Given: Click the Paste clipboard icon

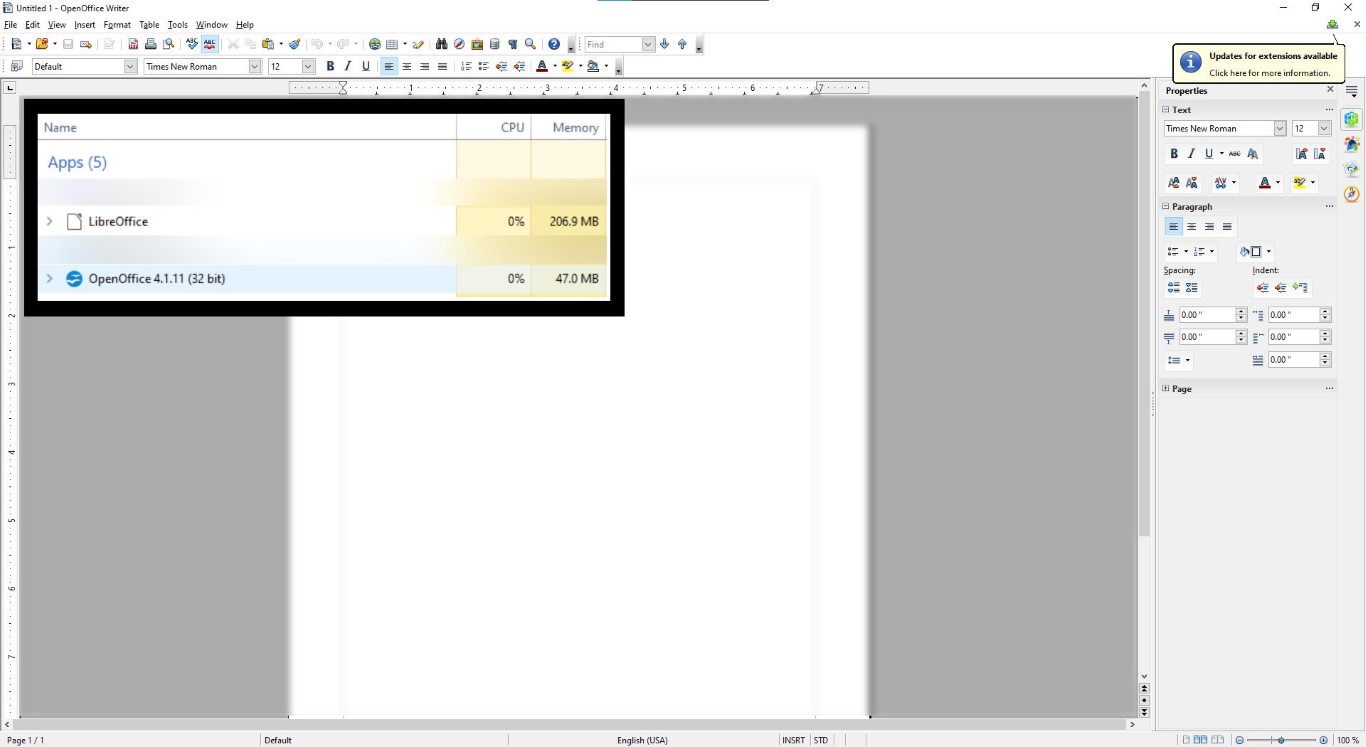Looking at the screenshot, I should pos(268,44).
